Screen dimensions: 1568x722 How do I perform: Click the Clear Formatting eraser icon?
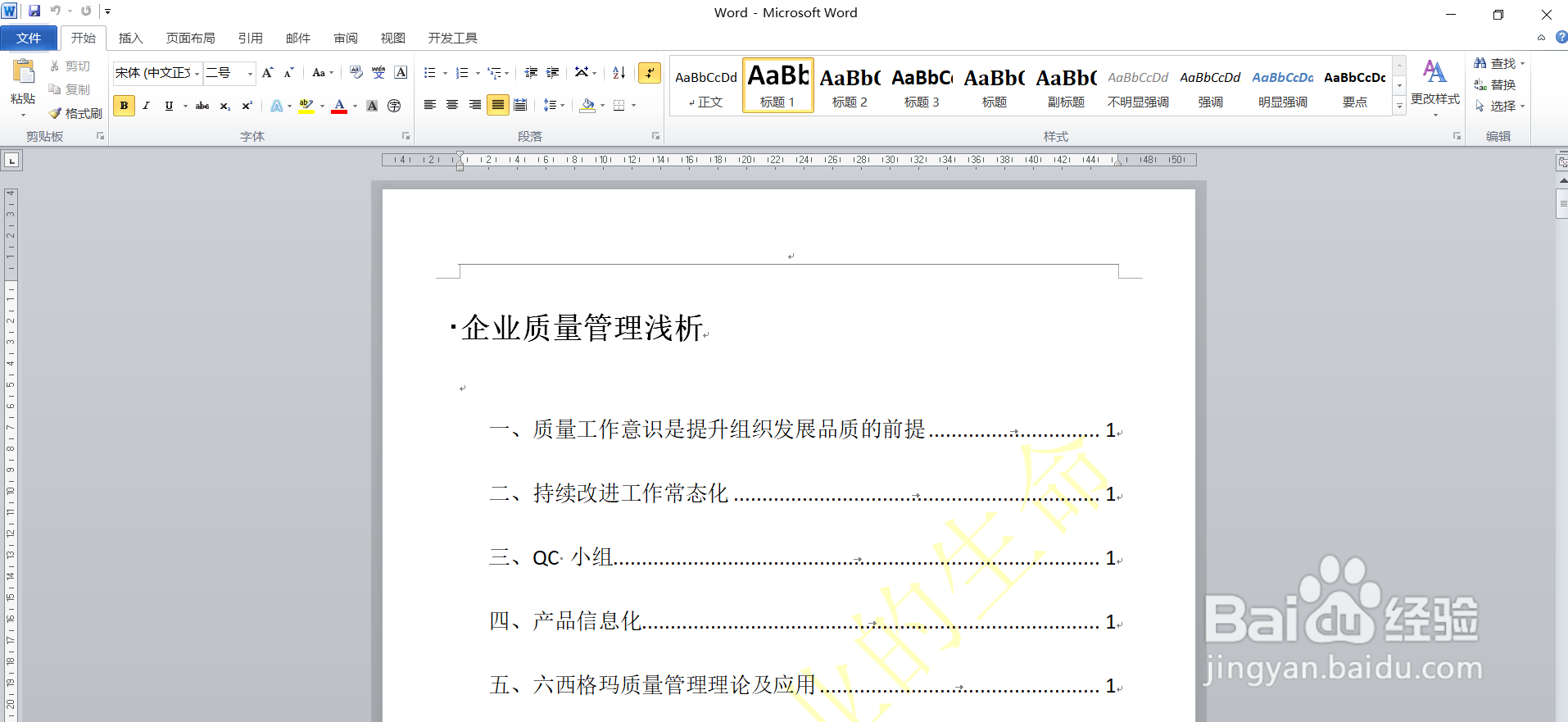click(x=356, y=73)
